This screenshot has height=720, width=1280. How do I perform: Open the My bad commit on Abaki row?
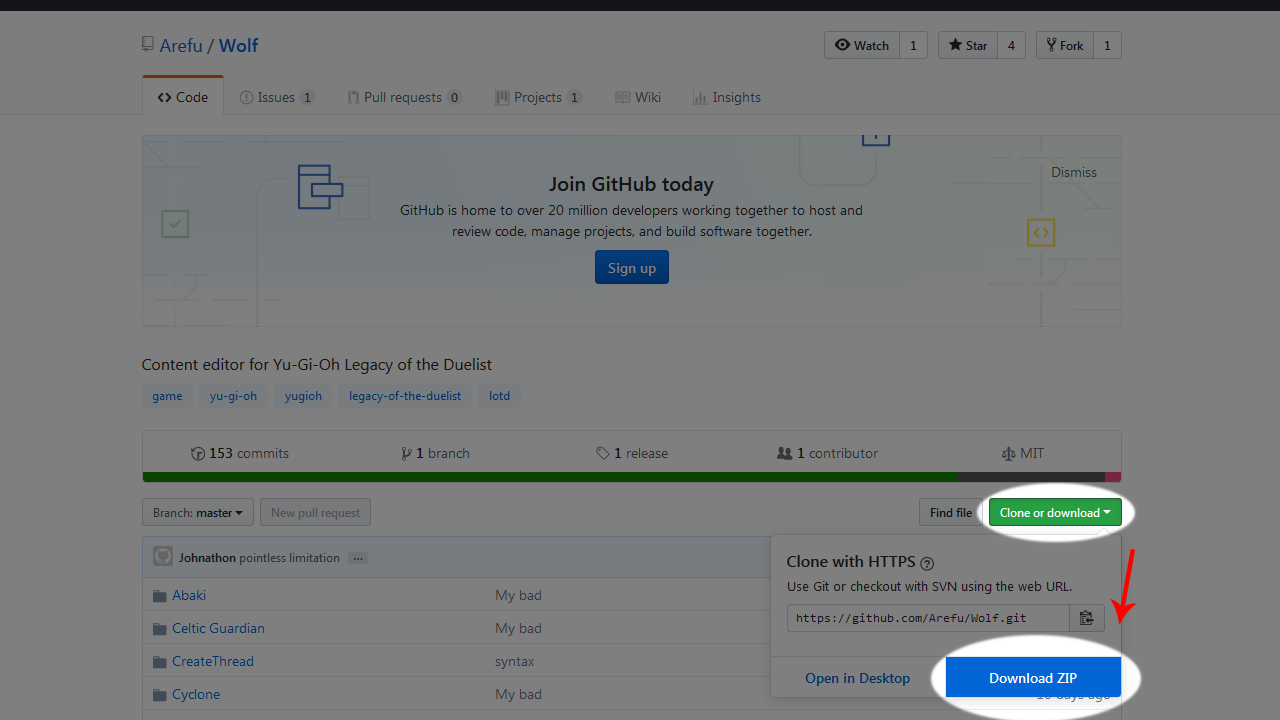(518, 595)
